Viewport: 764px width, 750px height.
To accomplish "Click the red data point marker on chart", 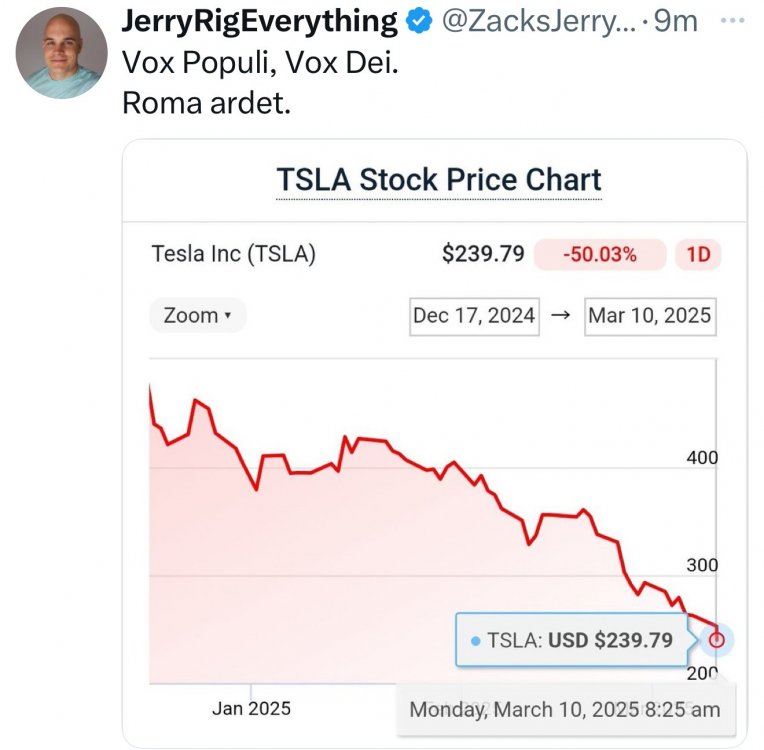I will click(x=716, y=640).
